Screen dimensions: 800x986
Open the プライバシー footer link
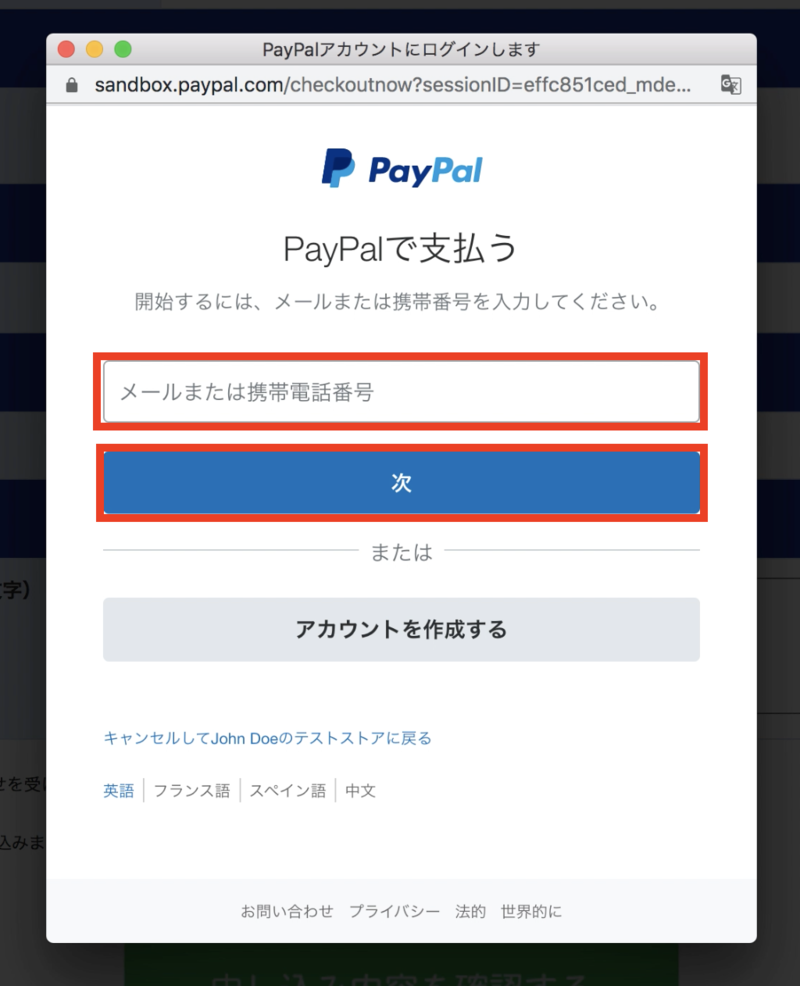pos(394,911)
